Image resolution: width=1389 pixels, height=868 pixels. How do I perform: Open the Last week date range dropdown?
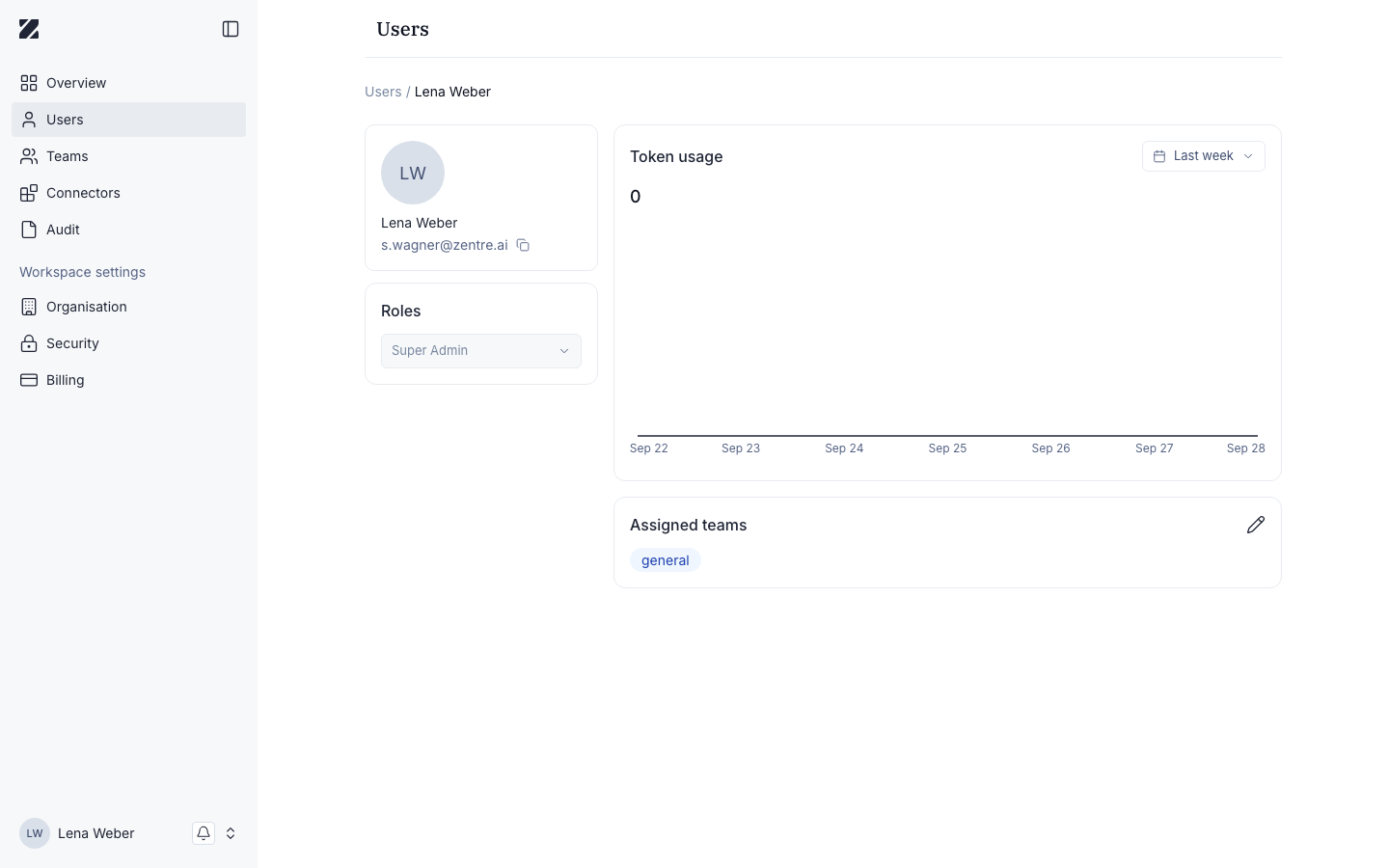tap(1204, 156)
